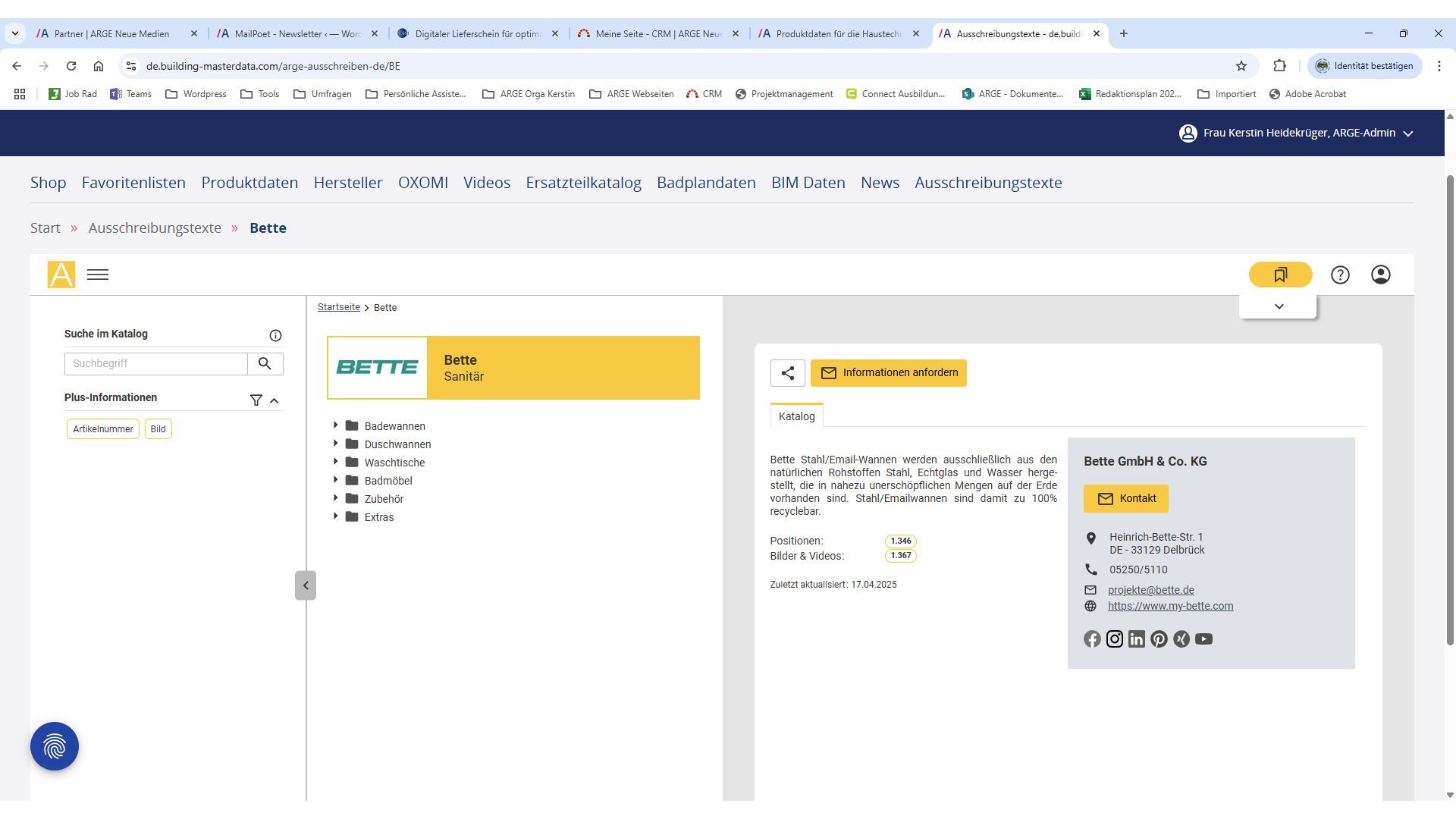Toggle the Artikelnummer filter chip
Screen dimensions: 1456x819
coord(102,428)
